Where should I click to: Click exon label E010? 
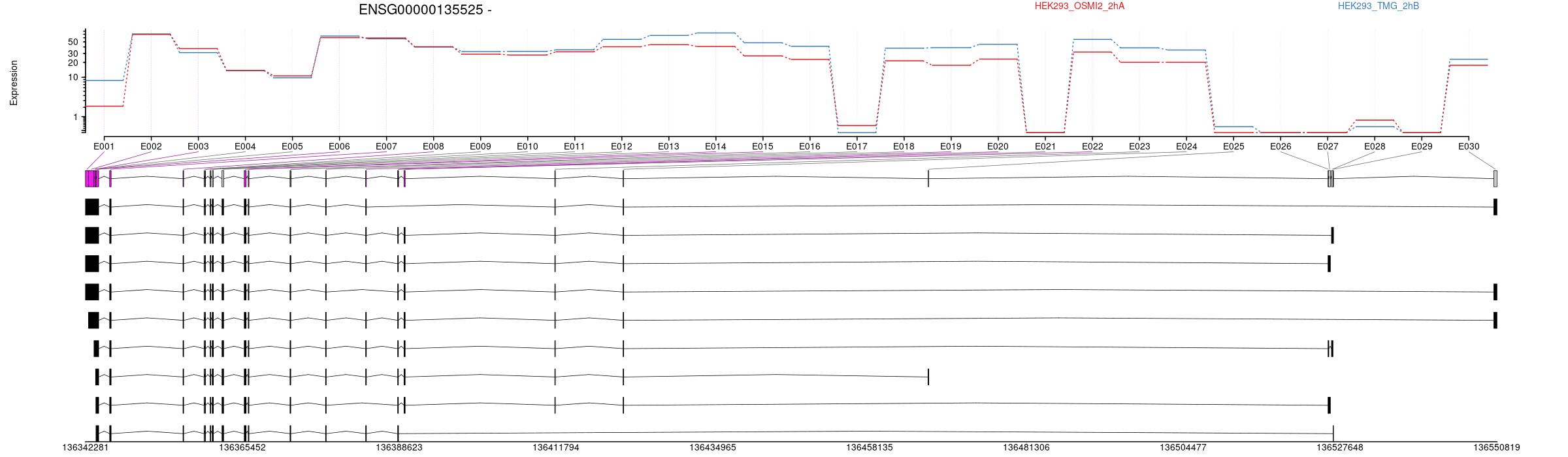pos(527,147)
